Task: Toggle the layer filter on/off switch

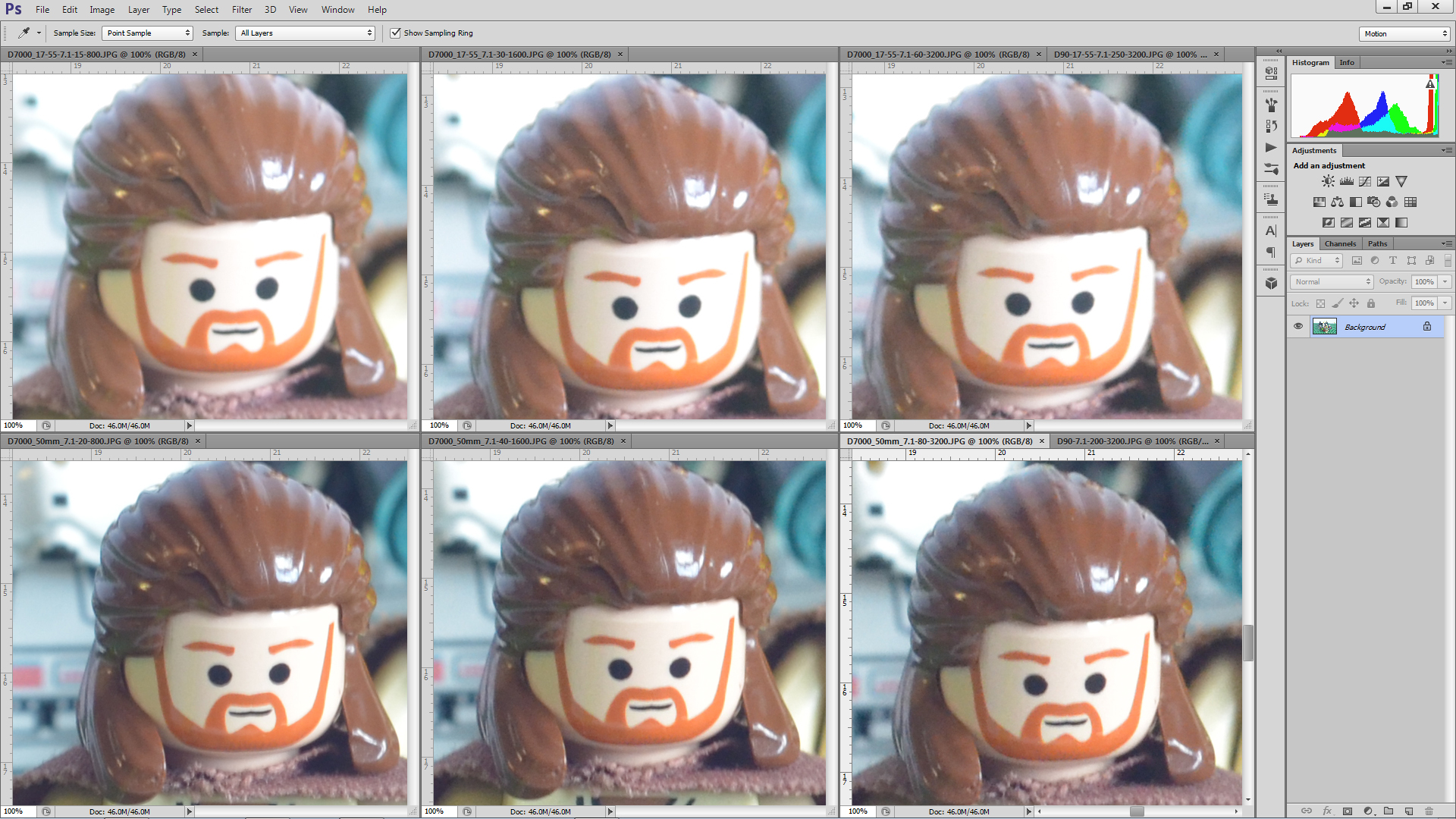Action: (x=1448, y=260)
